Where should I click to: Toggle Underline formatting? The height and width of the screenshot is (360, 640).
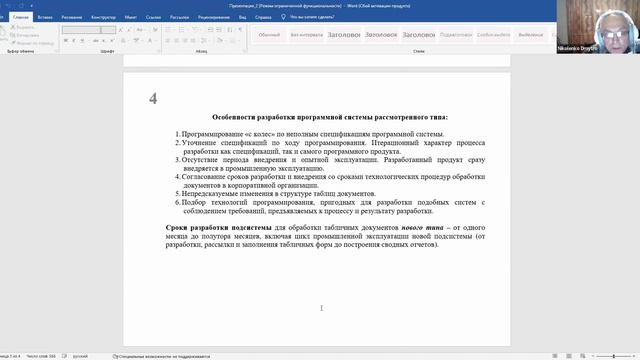pyautogui.click(x=82, y=40)
